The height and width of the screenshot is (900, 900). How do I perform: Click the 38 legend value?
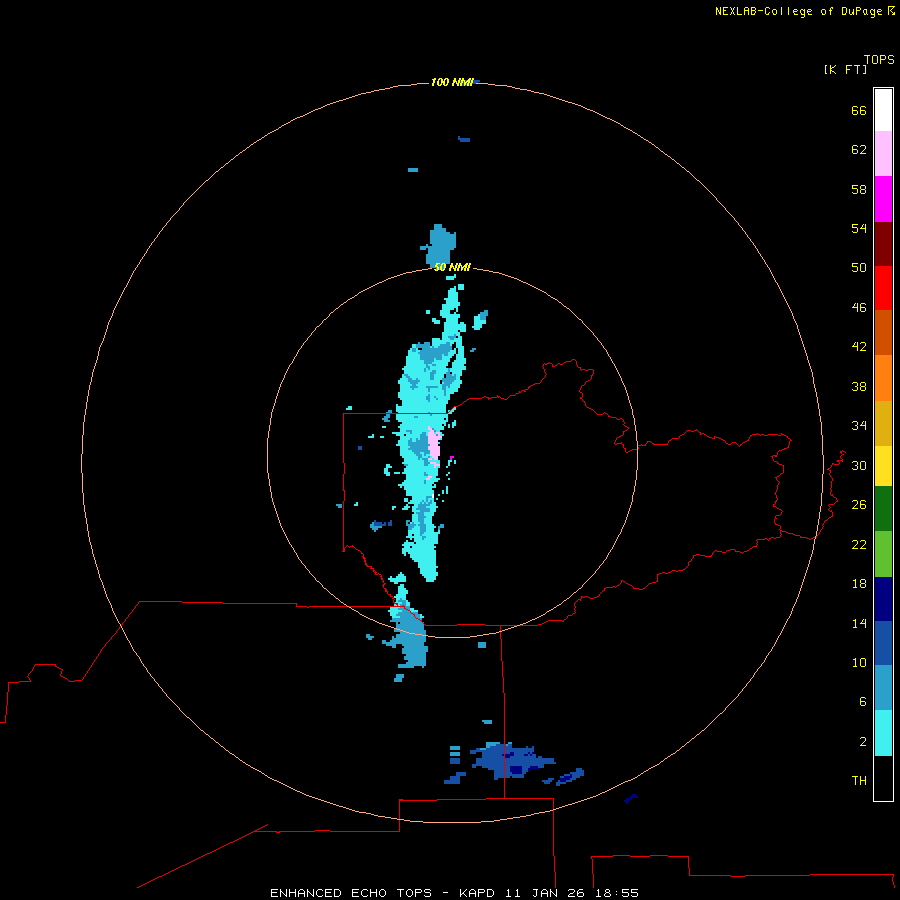(859, 387)
